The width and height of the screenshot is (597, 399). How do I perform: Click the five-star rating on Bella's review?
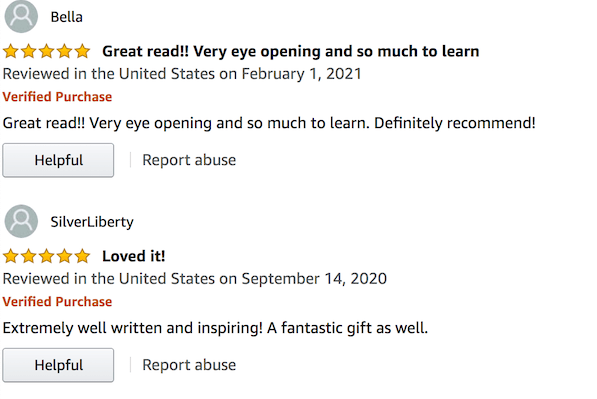pyautogui.click(x=46, y=51)
